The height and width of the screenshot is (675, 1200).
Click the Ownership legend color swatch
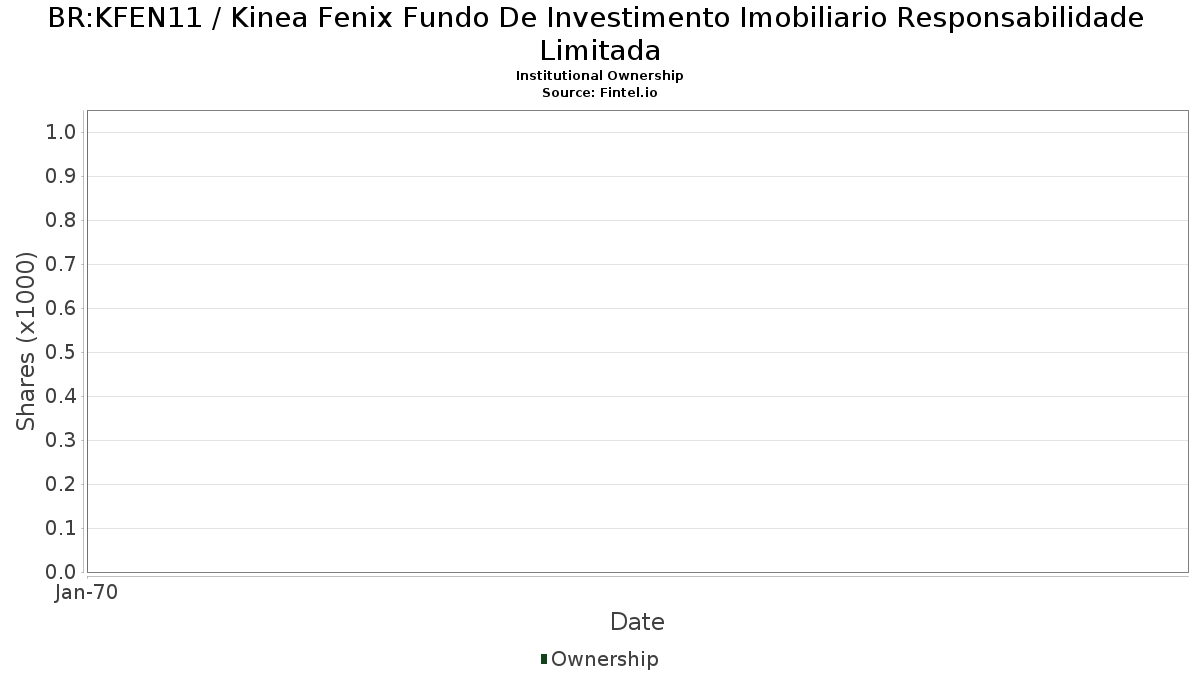tap(544, 659)
